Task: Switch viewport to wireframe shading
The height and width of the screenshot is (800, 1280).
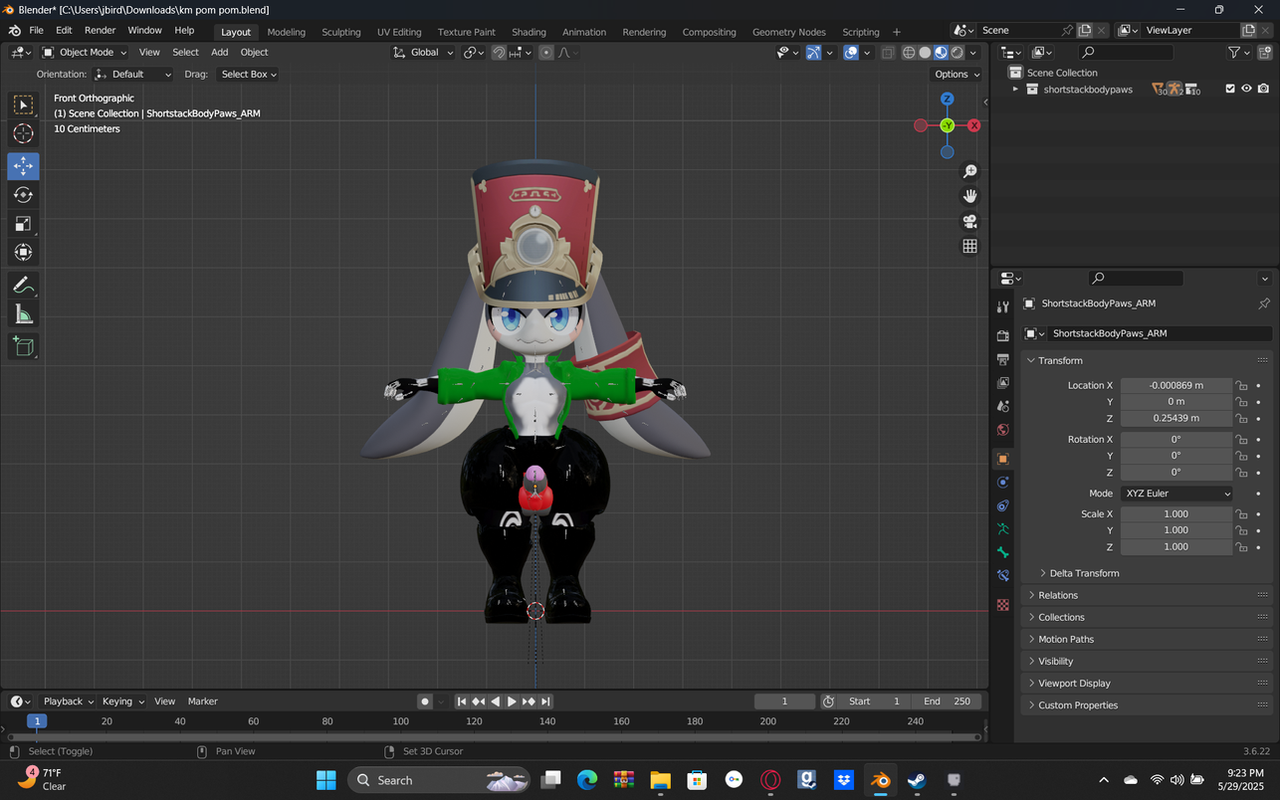Action: [908, 52]
